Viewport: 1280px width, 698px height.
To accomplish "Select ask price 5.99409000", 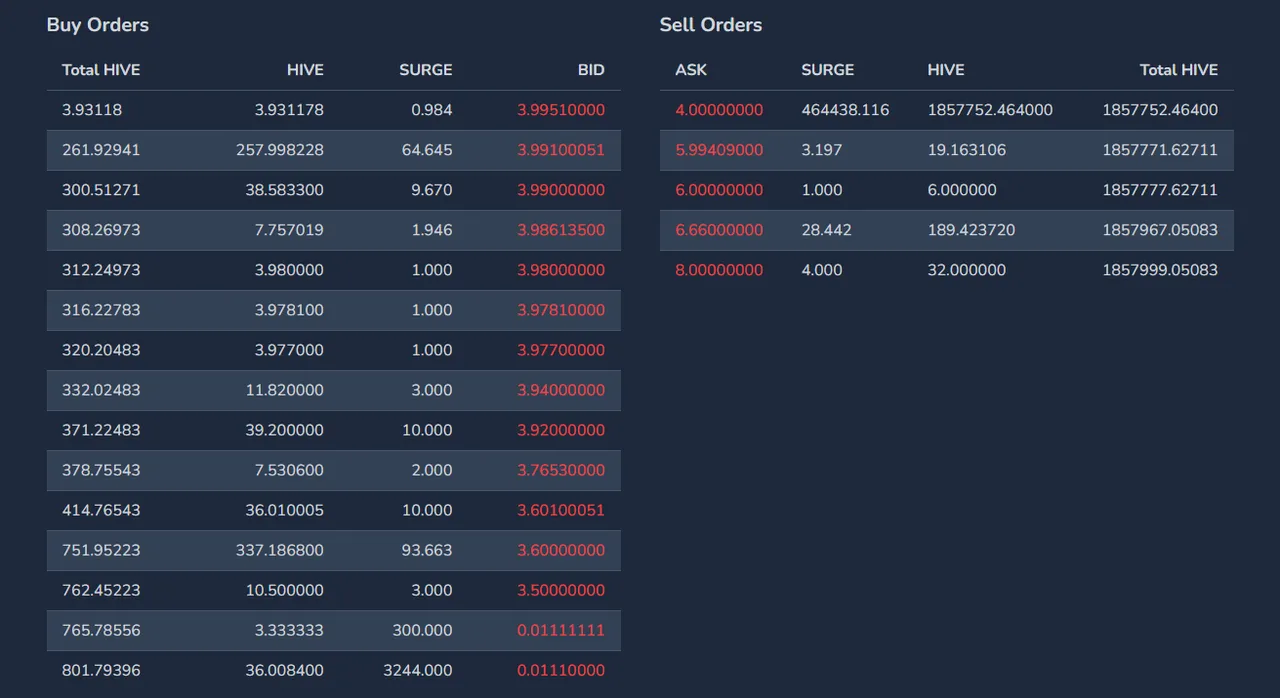I will (719, 150).
